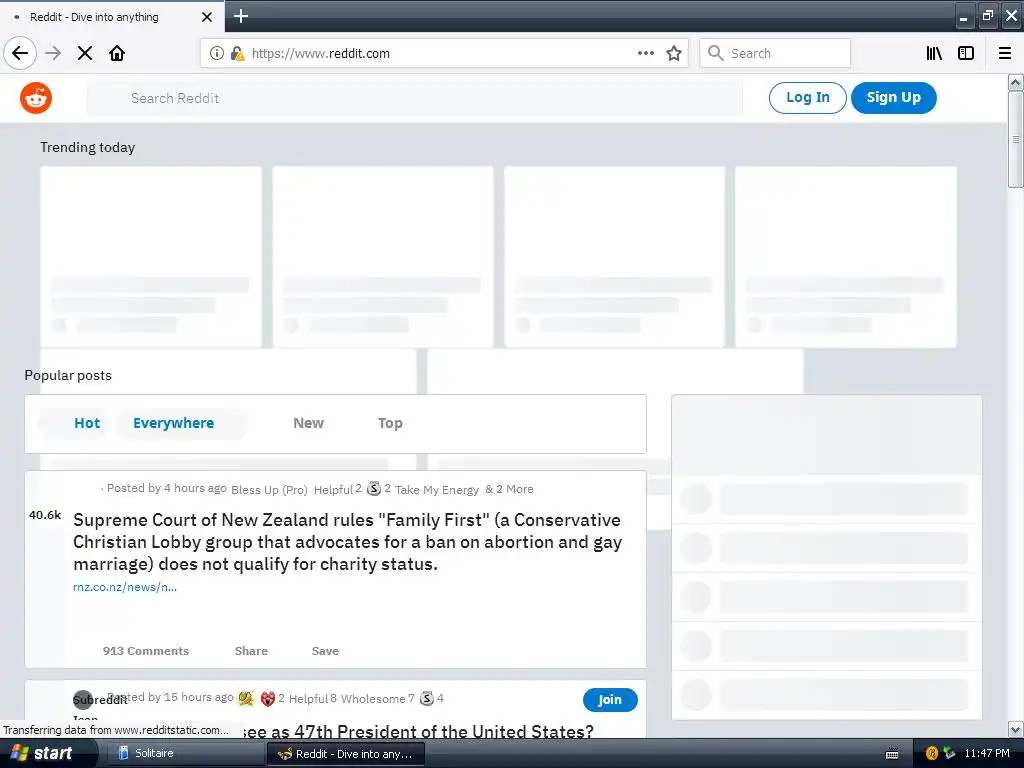Viewport: 1024px width, 768px height.
Task: Click the 'Bless Up (Pro)' award label
Action: click(x=269, y=490)
